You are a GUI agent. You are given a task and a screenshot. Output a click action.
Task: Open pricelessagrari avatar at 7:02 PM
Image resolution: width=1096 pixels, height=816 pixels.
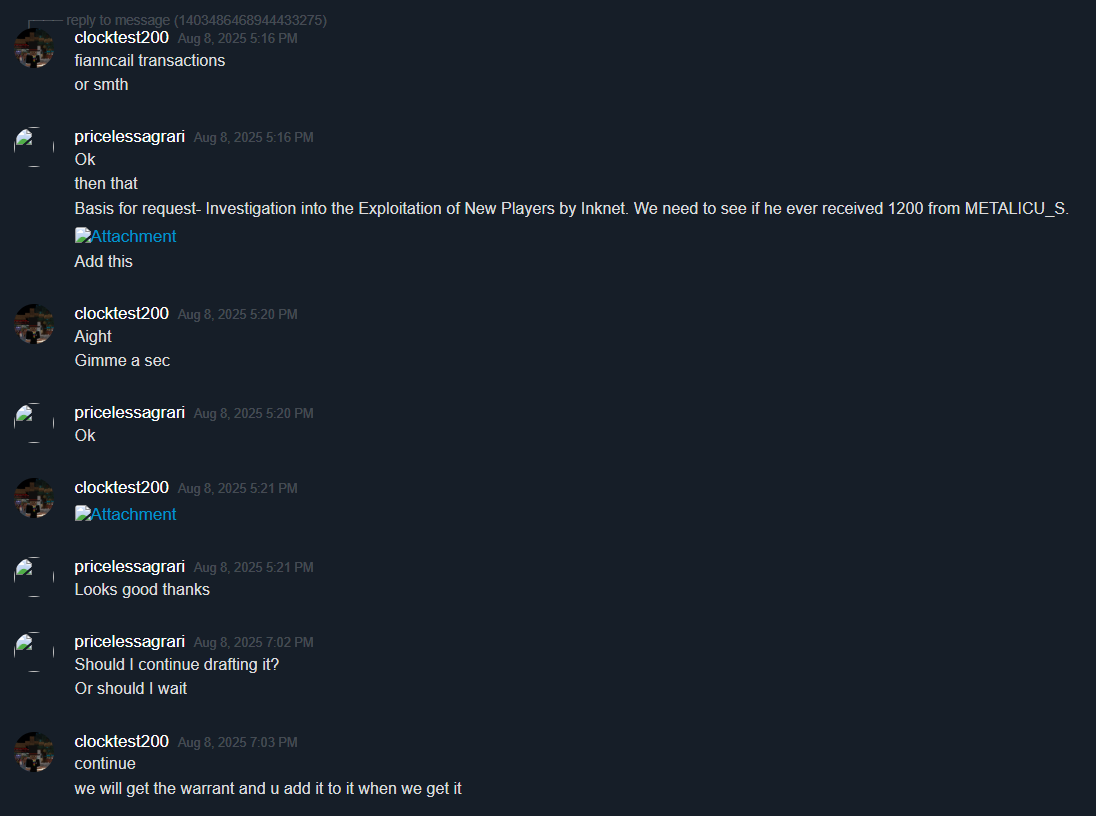coord(34,652)
